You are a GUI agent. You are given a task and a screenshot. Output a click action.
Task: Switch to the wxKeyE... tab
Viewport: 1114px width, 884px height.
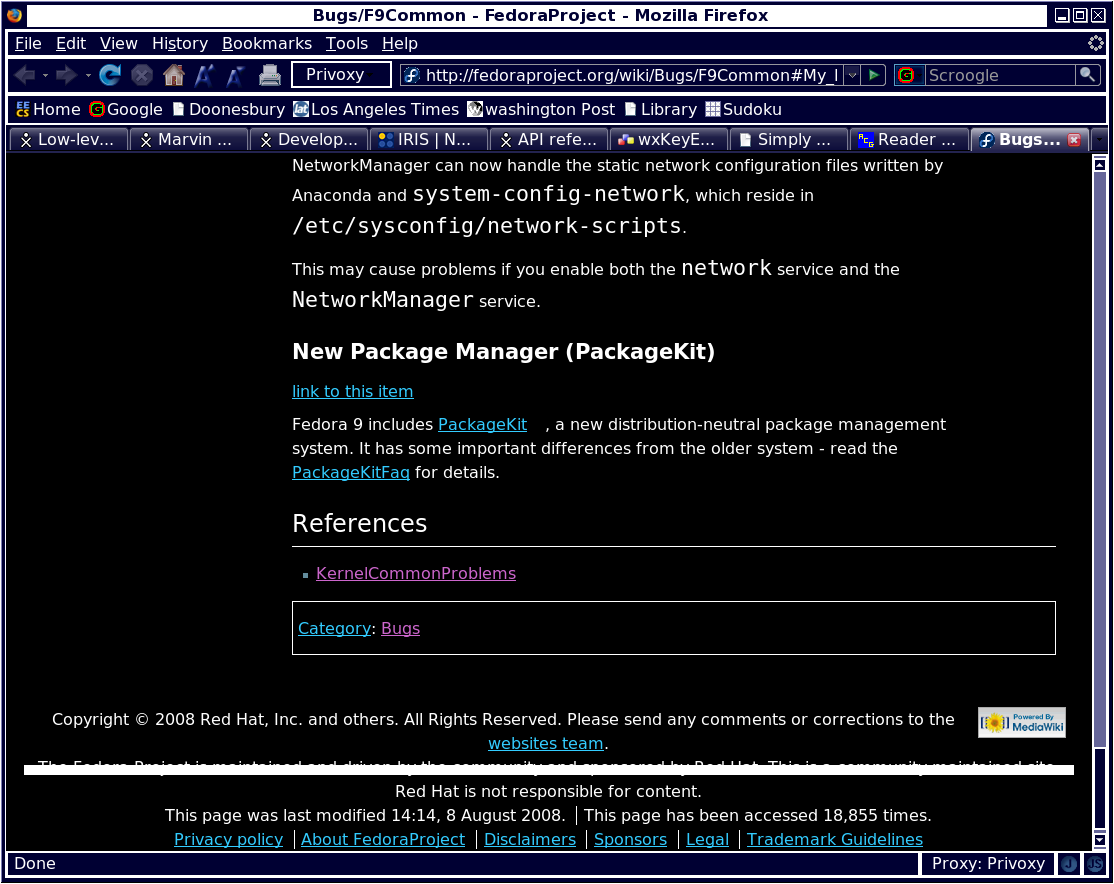point(669,140)
